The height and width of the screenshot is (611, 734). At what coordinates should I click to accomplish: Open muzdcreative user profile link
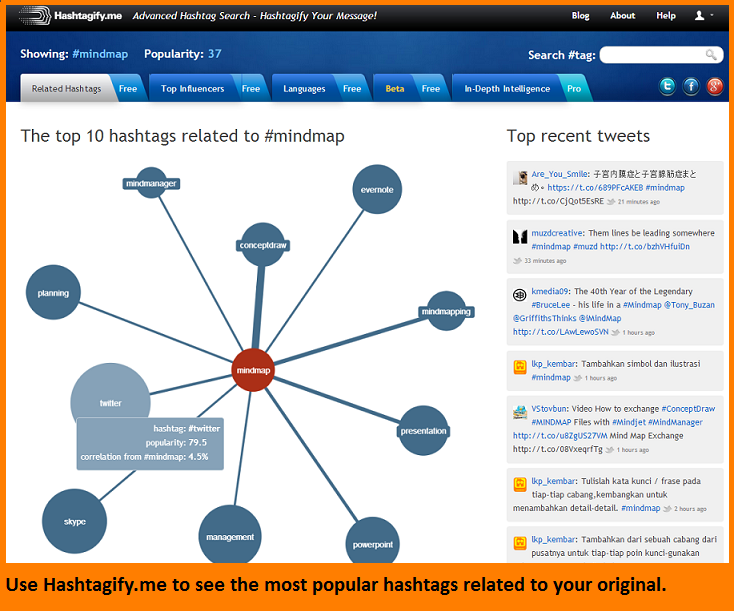tap(557, 233)
